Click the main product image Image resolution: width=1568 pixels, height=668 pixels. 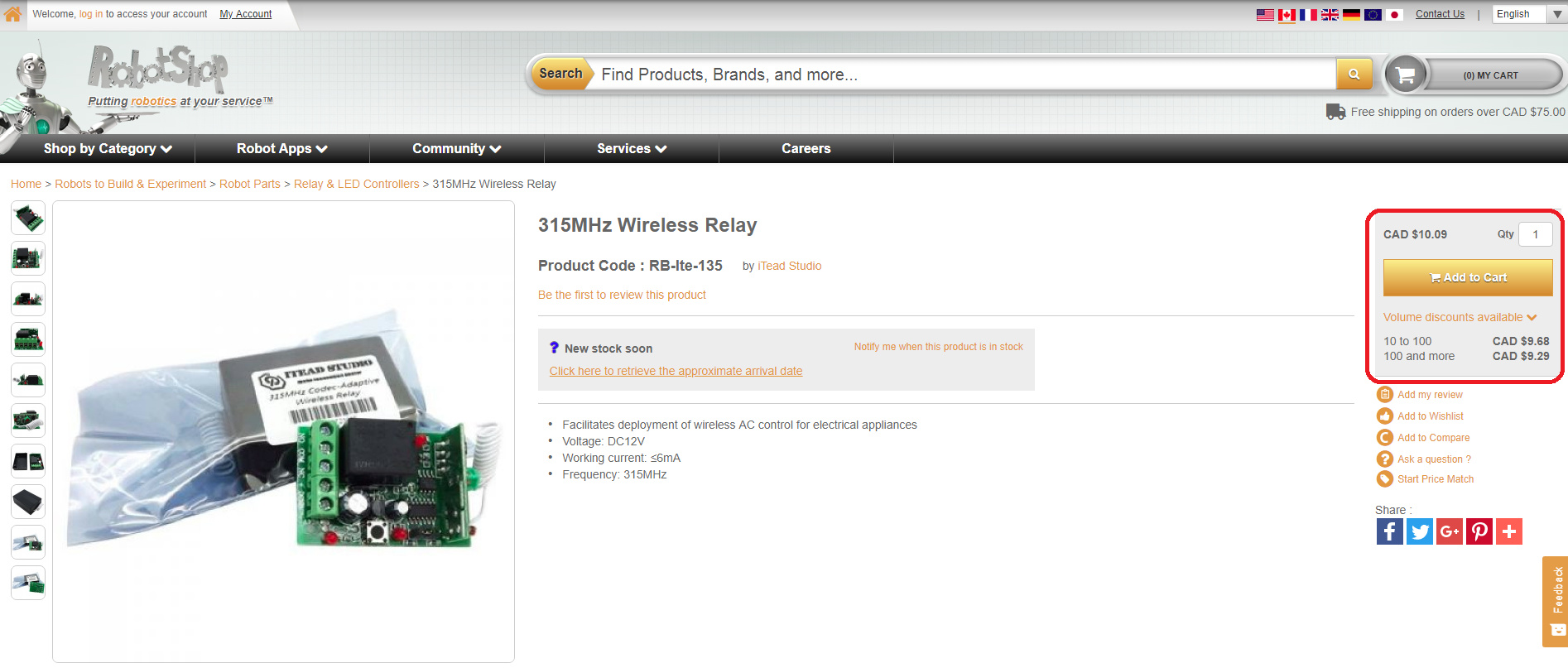coord(283,431)
